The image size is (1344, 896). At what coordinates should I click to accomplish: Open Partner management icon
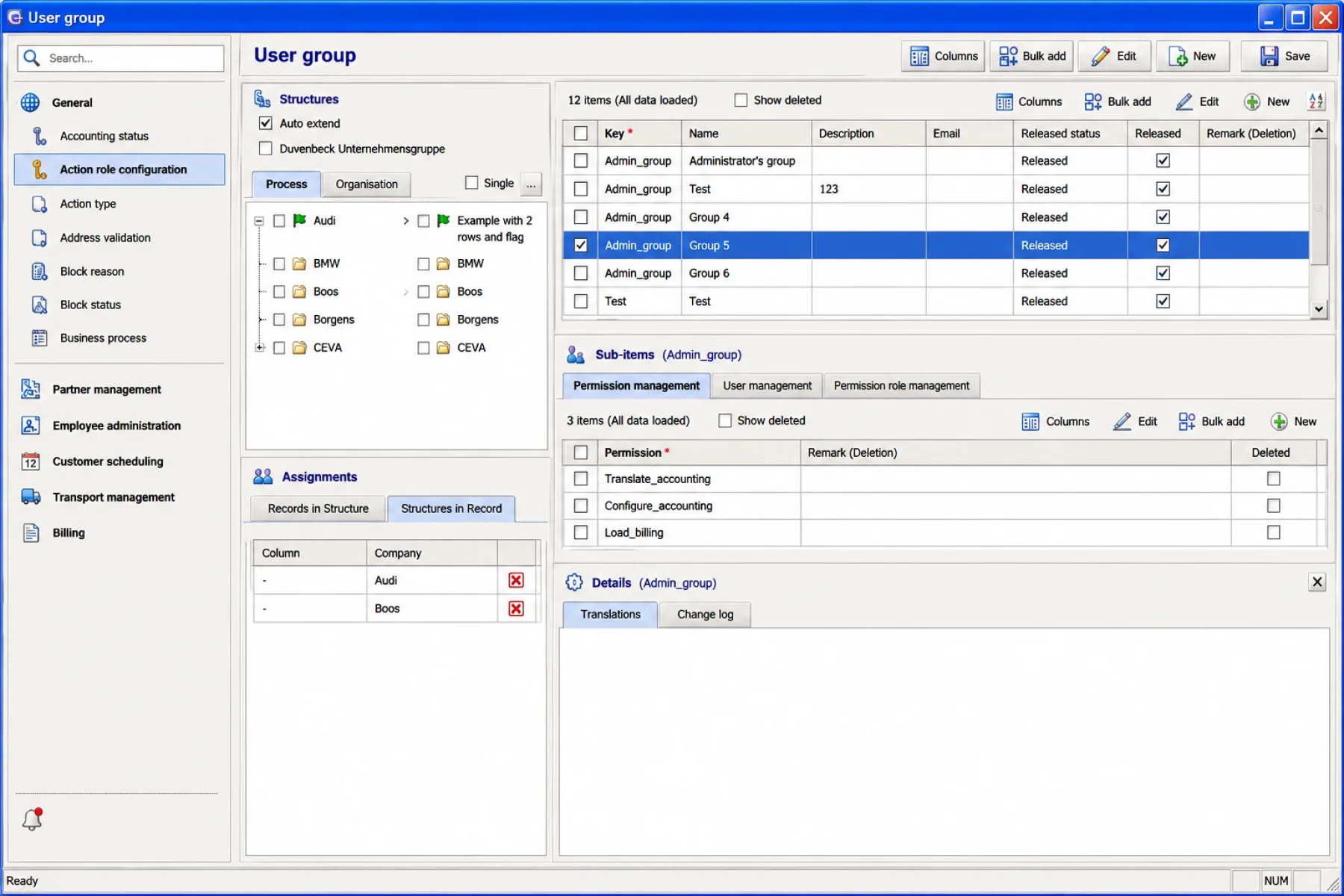coord(31,389)
